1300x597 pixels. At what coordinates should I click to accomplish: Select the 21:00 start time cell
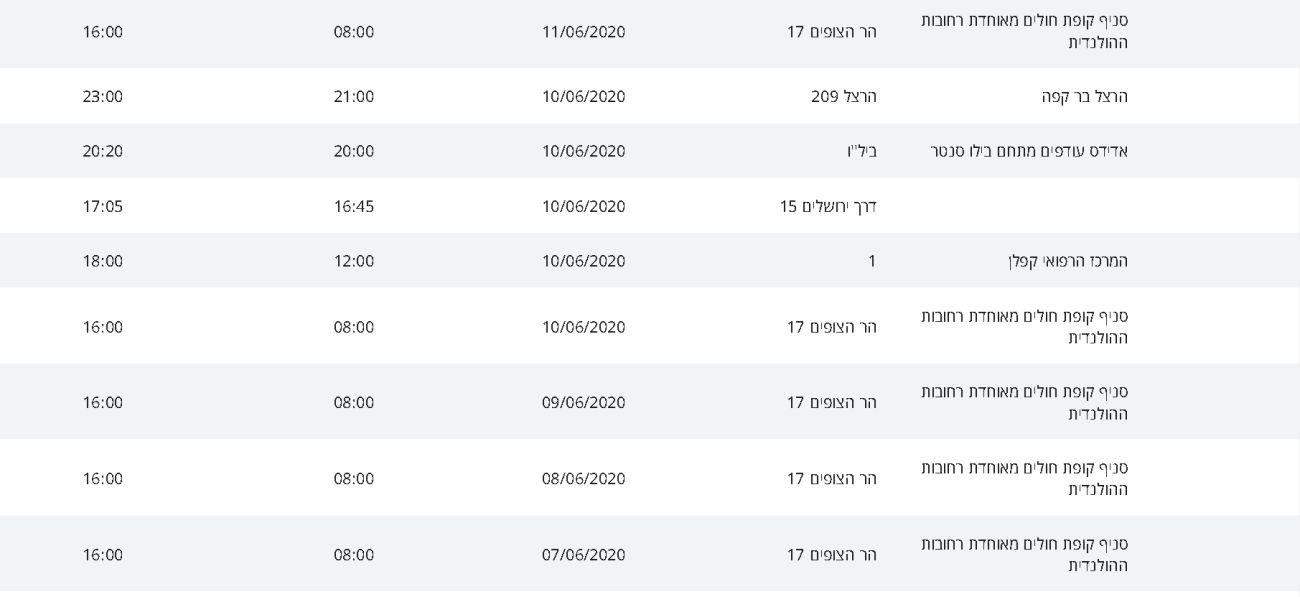354,97
